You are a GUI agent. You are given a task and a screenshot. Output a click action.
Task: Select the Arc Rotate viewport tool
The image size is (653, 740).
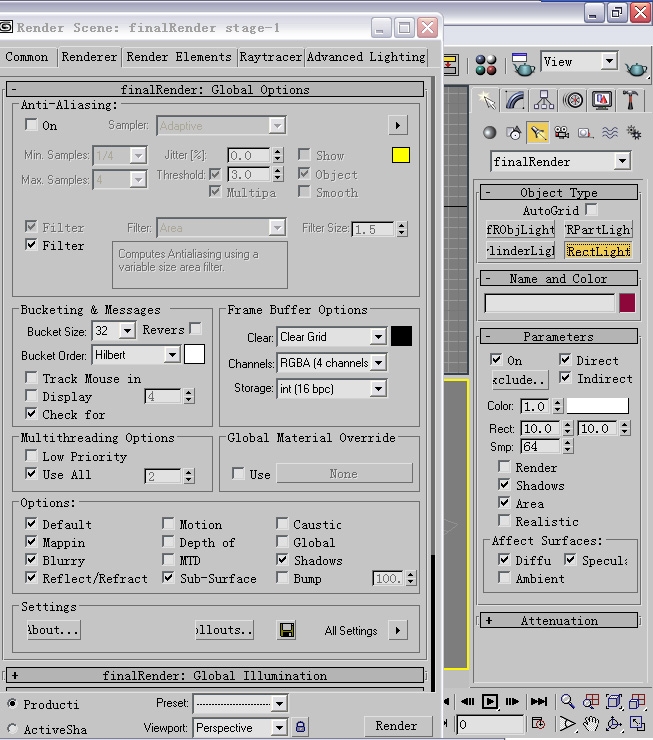(x=614, y=723)
